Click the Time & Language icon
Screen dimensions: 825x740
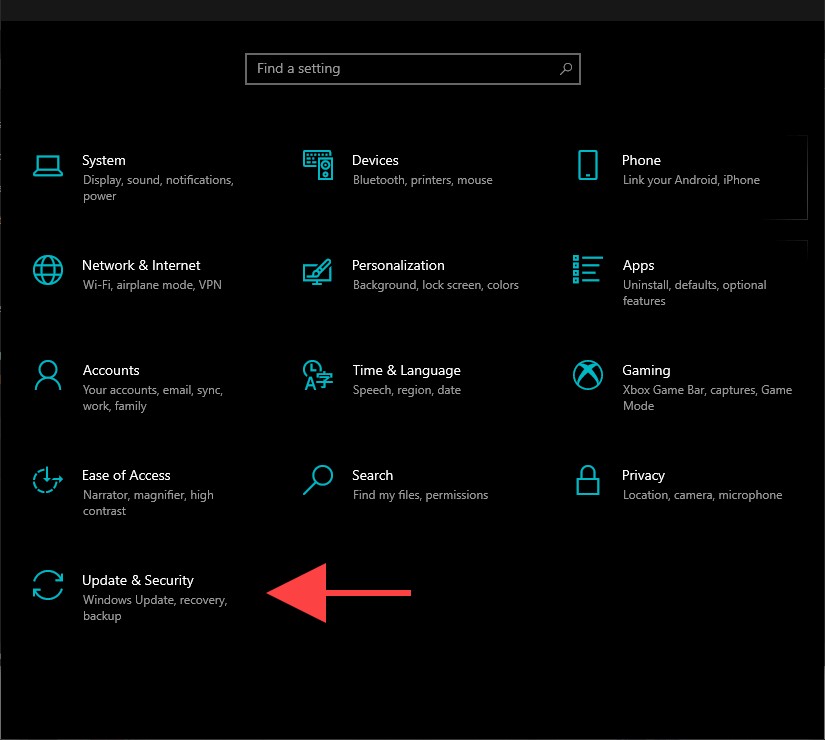click(x=317, y=375)
